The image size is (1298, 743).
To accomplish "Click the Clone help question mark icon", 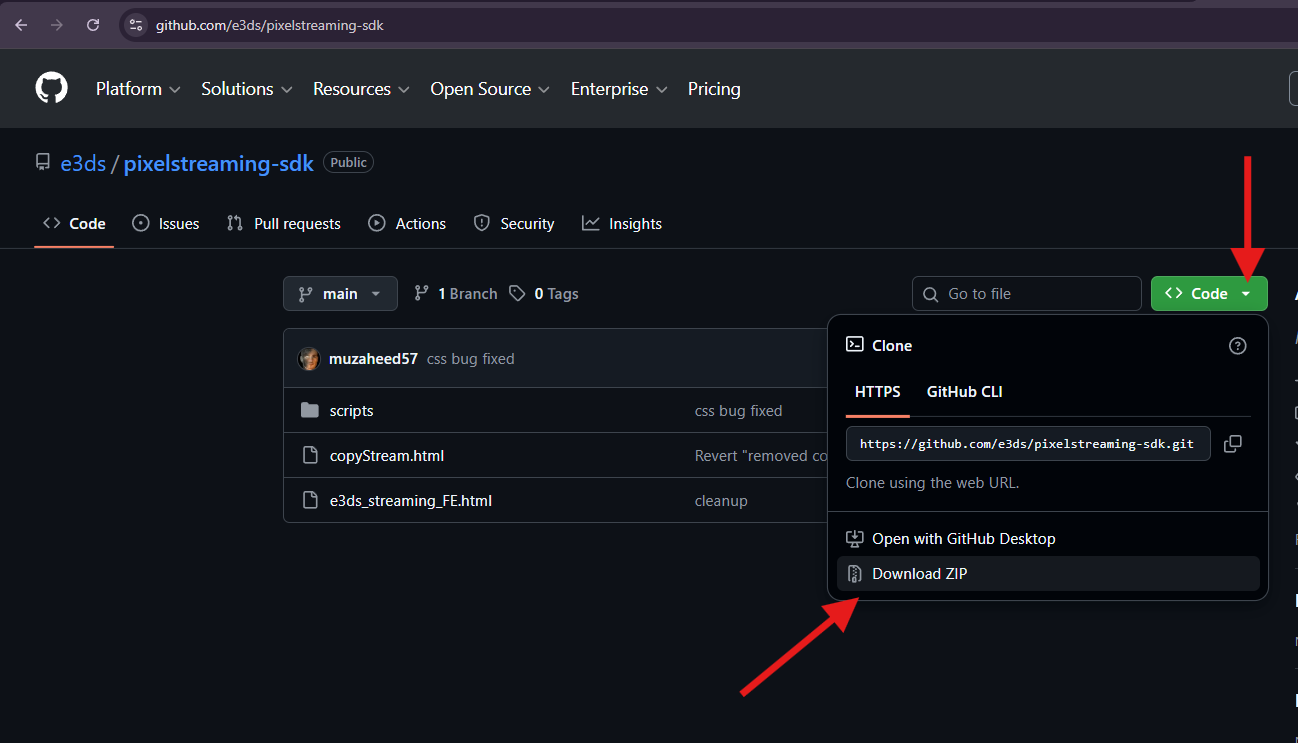I will click(1237, 346).
